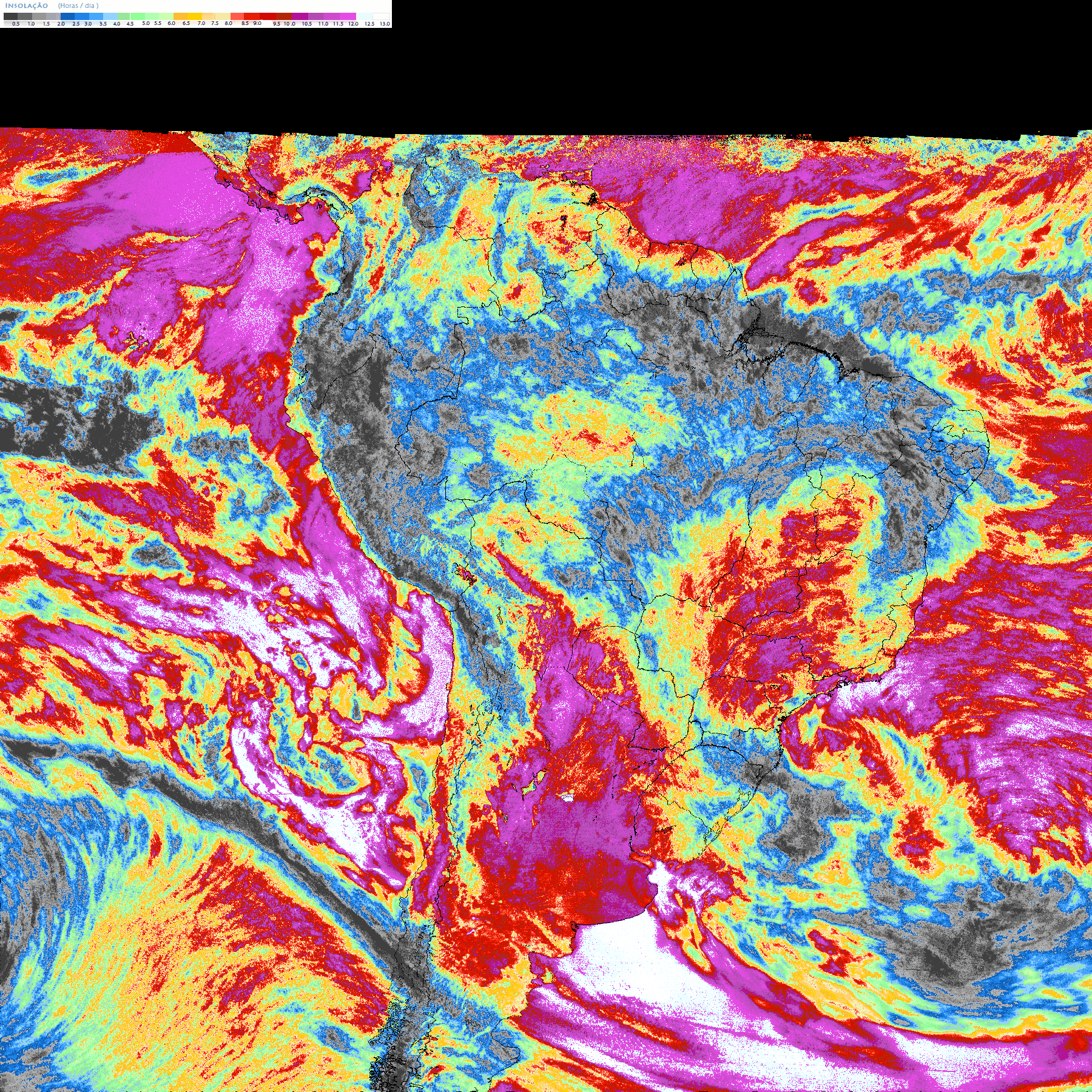This screenshot has width=1092, height=1092.
Task: Select the 6.0 legend value
Action: pos(171,23)
